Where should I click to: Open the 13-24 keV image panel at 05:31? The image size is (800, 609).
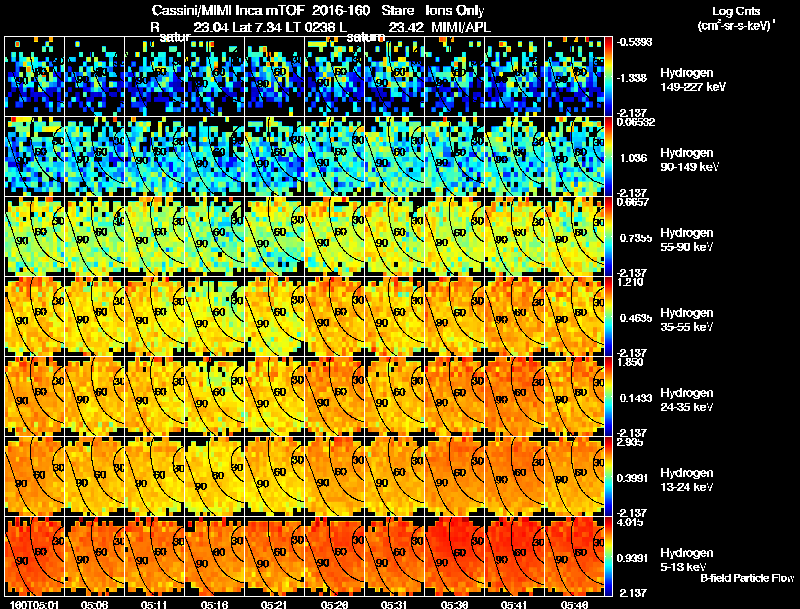tap(394, 476)
